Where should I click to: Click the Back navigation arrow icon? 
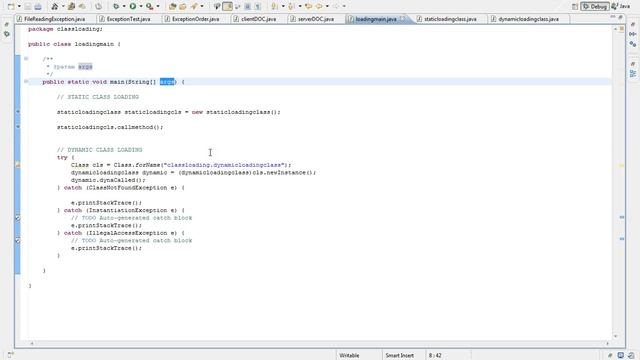(319, 6)
